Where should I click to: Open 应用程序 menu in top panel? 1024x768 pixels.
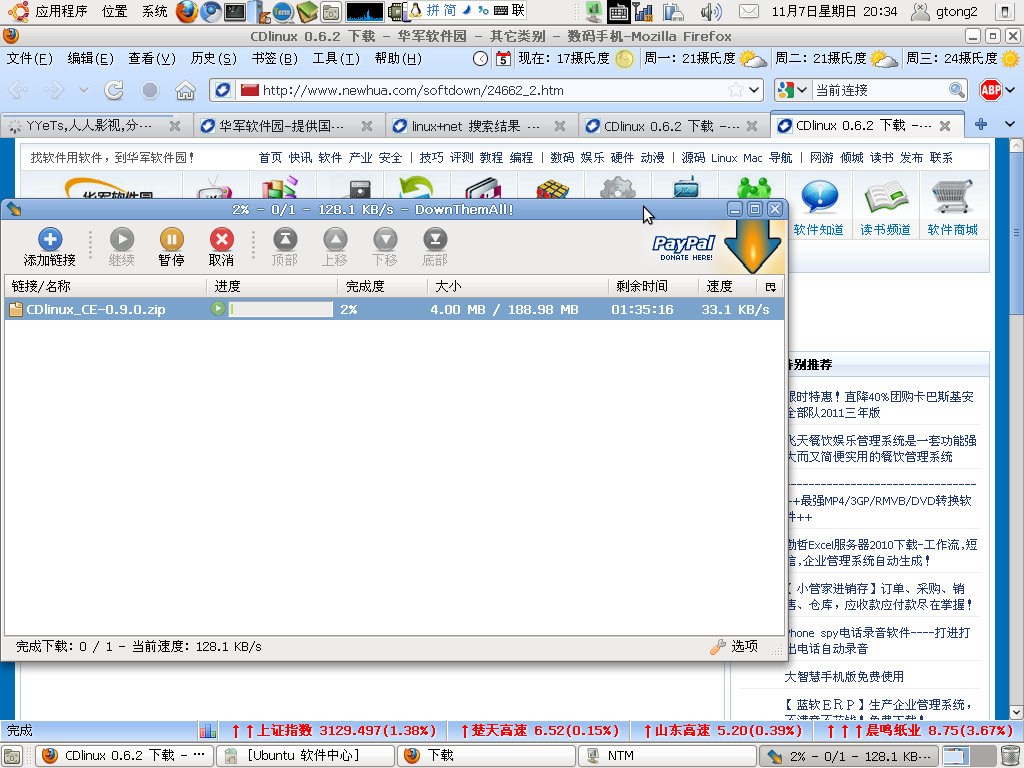(62, 11)
